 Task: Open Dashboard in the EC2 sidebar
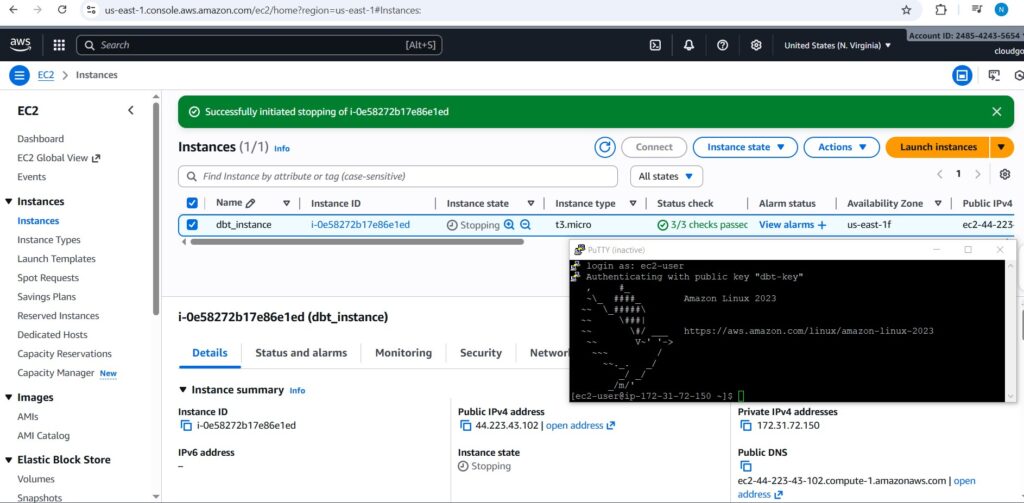pyautogui.click(x=40, y=138)
